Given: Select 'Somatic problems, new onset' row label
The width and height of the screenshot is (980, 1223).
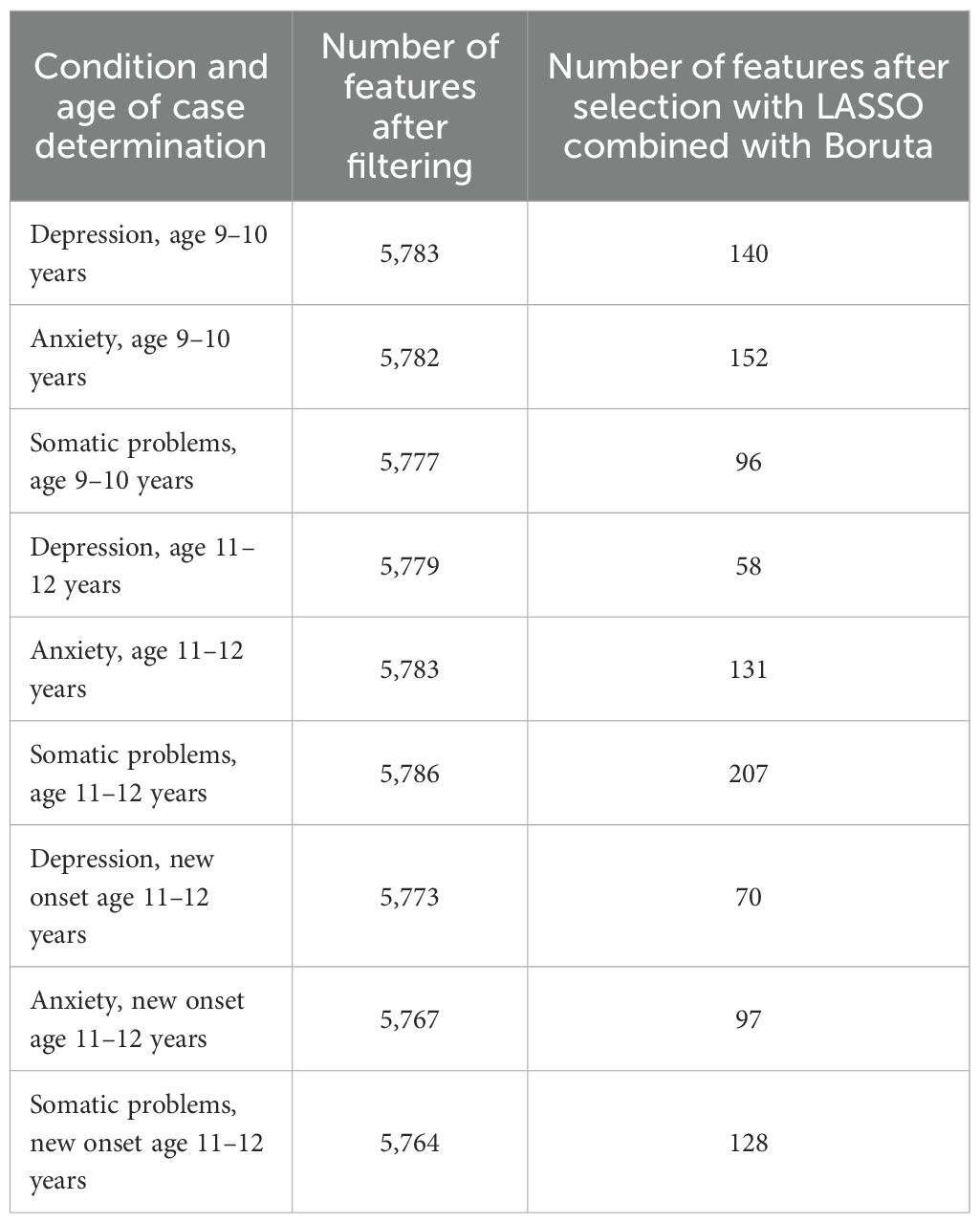Looking at the screenshot, I should [146, 1143].
